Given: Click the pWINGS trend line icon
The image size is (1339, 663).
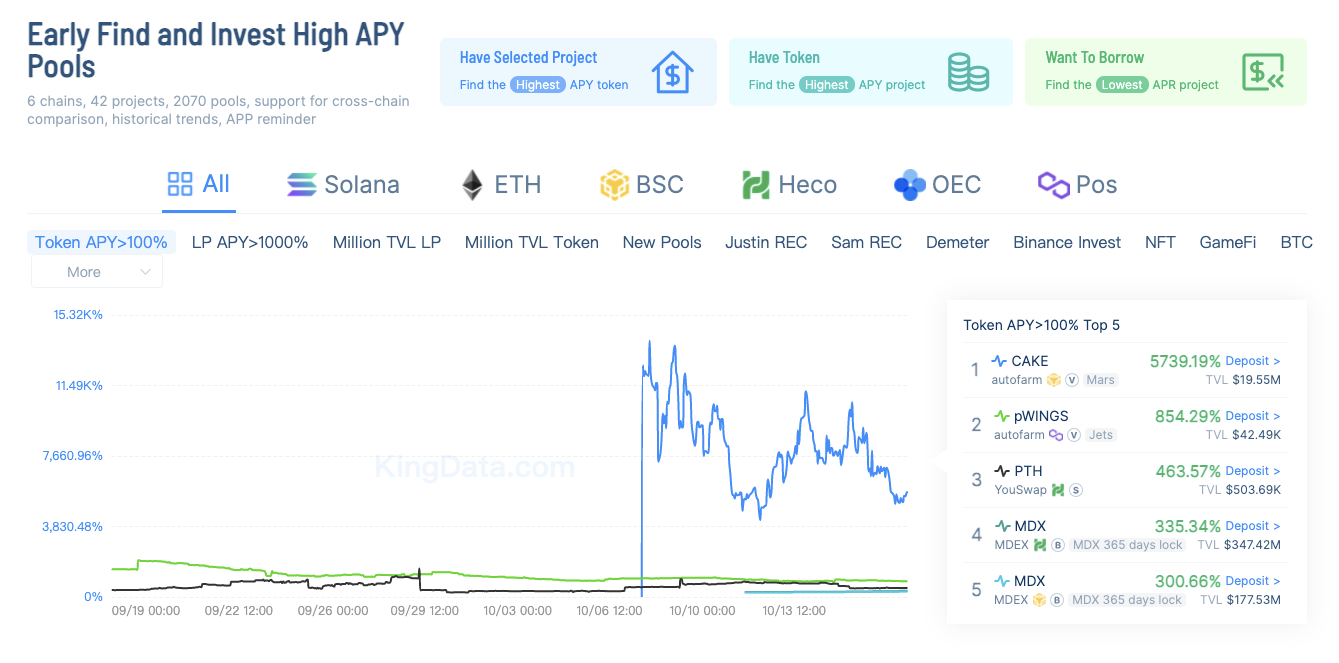Looking at the screenshot, I should (1002, 416).
